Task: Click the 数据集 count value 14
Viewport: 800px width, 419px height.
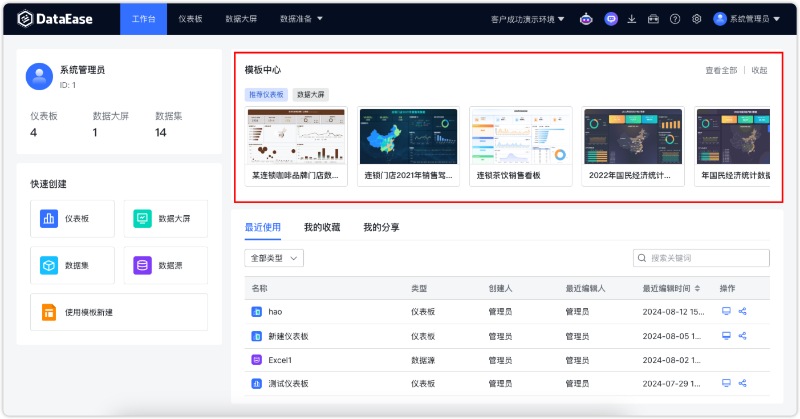Action: coord(161,133)
